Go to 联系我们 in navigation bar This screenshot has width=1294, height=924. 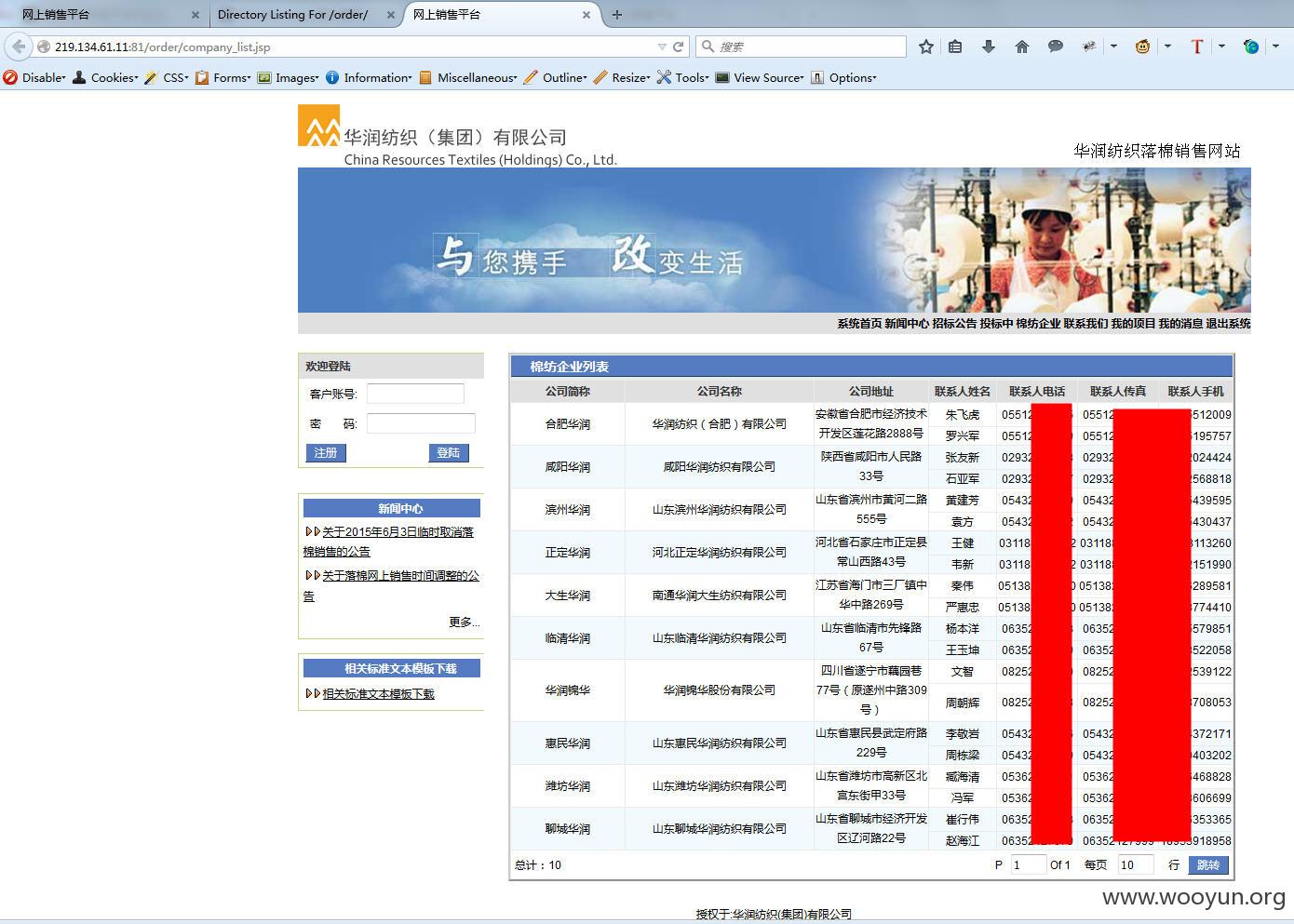(1085, 324)
